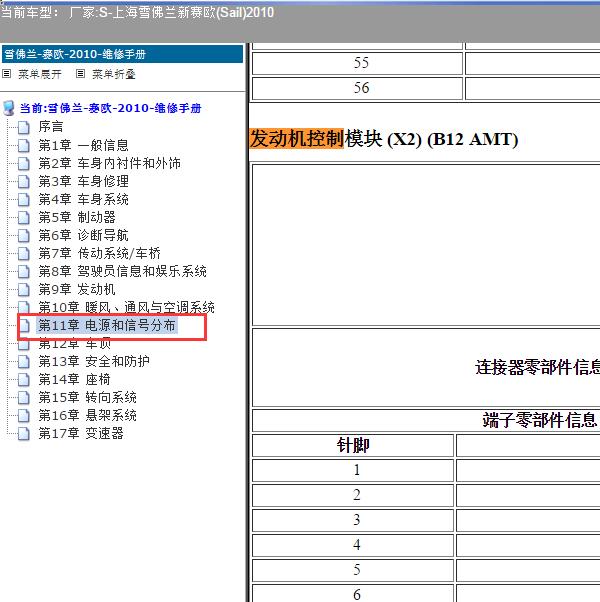Click pin number 4 cell

point(353,545)
